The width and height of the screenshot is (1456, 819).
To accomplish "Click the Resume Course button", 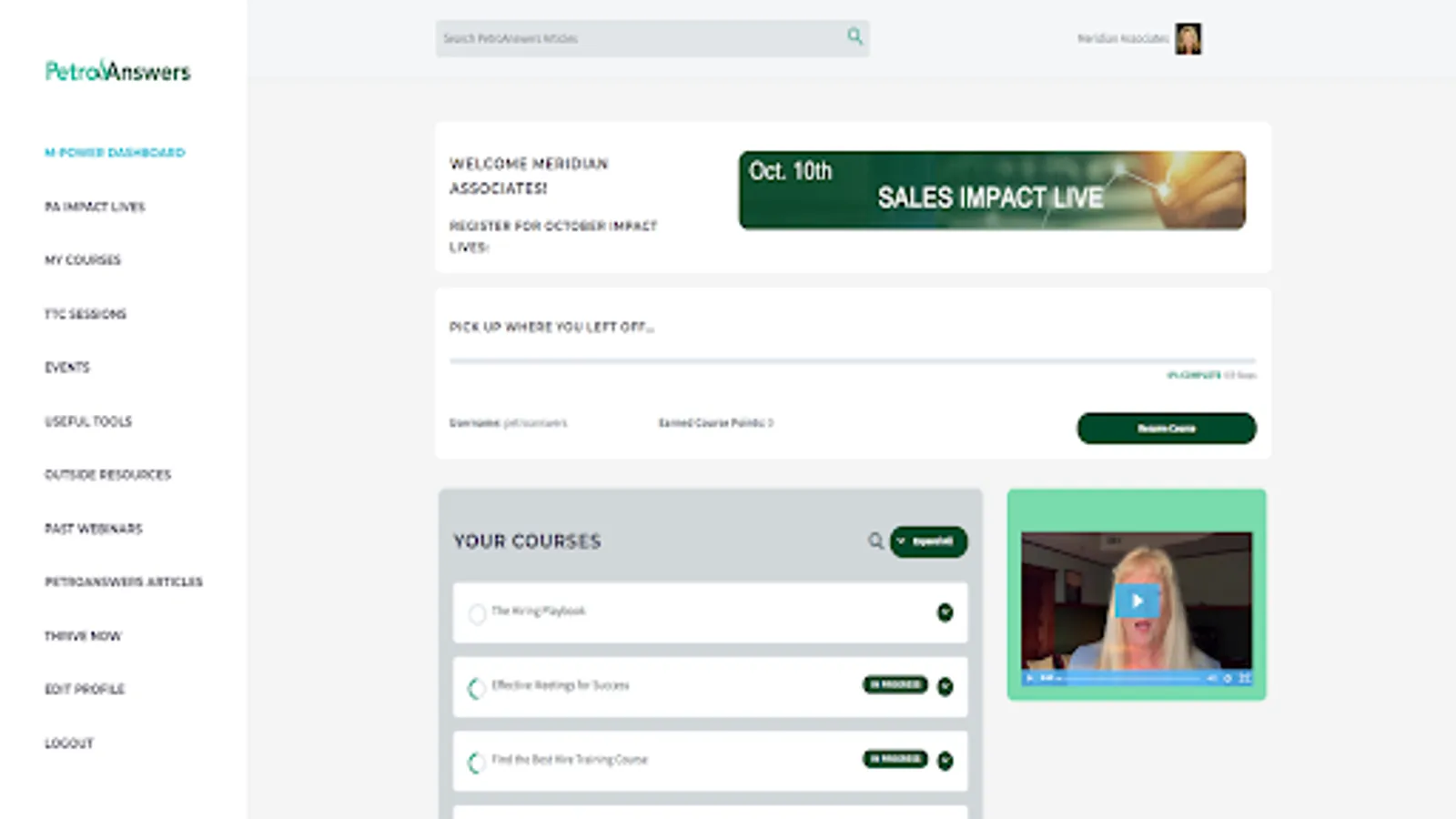I will 1167,429.
